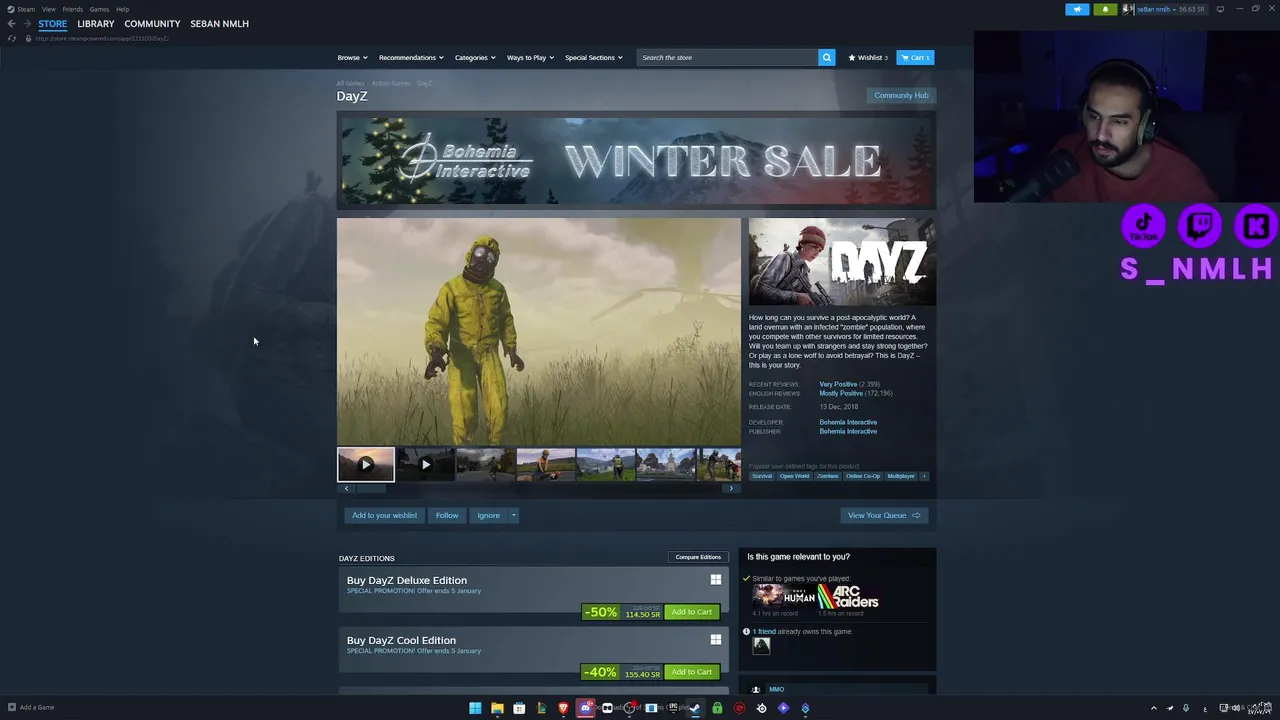Screen dimensions: 1280x720
Task: Switch to the COMMUNITY tab
Action: (x=152, y=23)
